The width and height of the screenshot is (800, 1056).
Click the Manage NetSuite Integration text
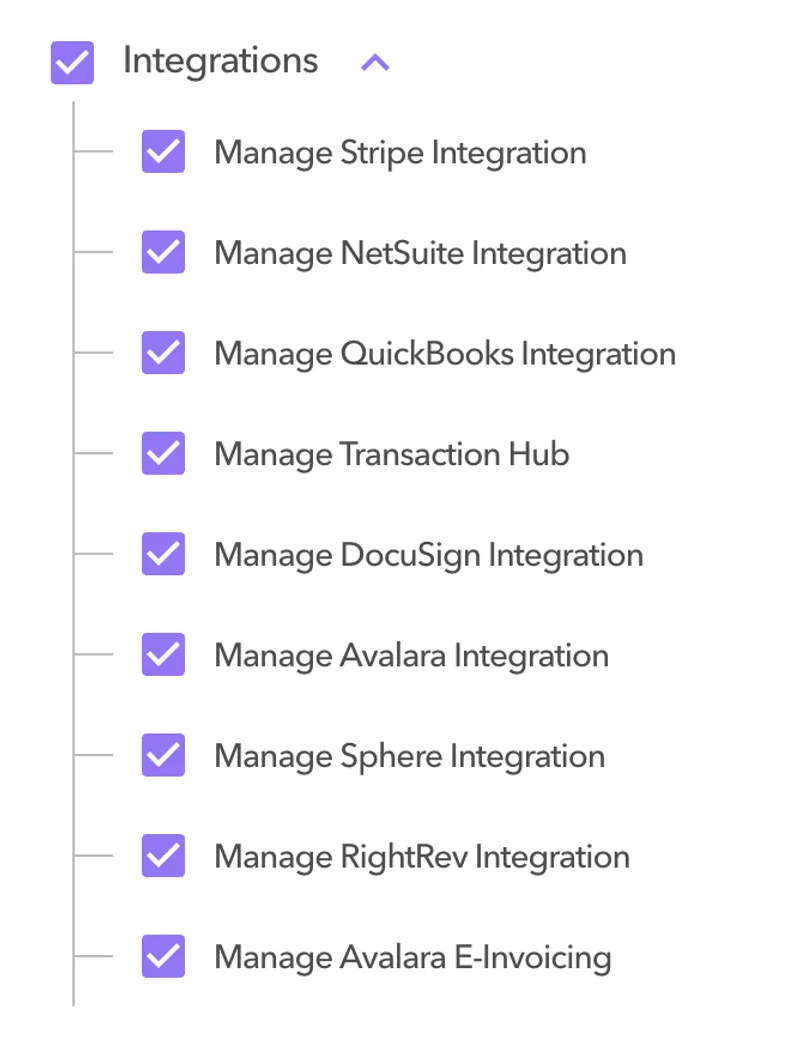coord(420,253)
